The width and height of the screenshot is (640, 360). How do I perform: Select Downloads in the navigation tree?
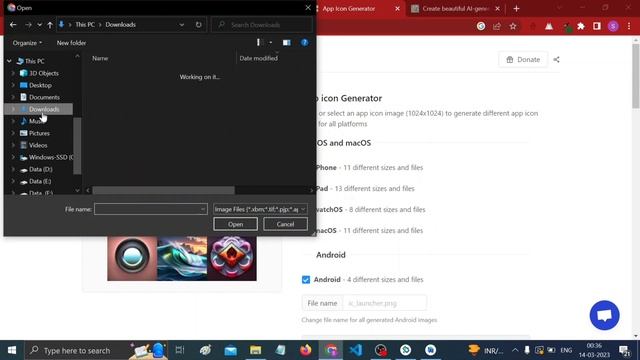pos(44,109)
